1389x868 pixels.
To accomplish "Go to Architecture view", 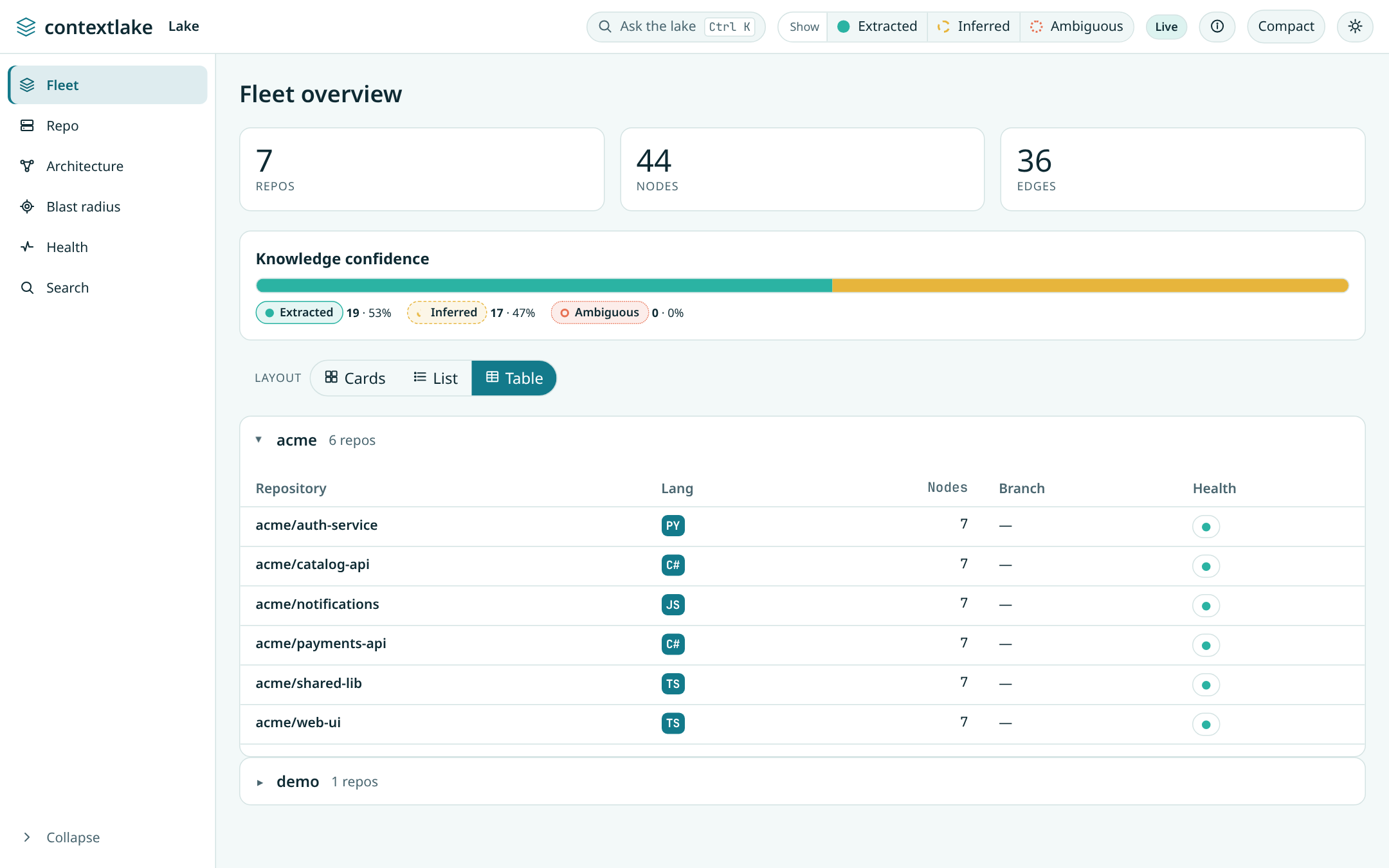I will [x=107, y=166].
